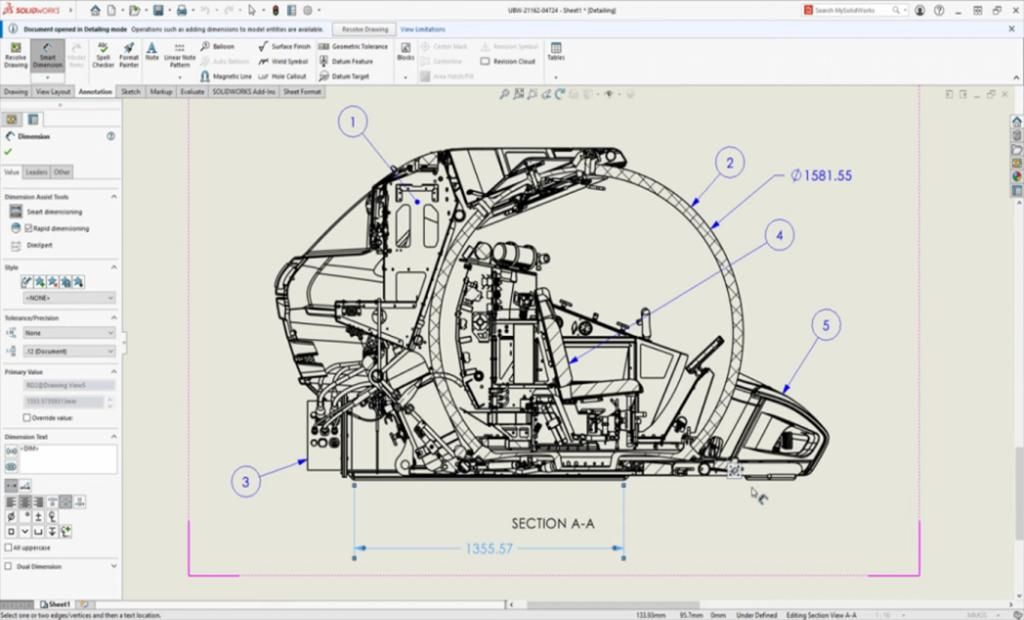Insert a Surface Finish symbol
This screenshot has height=620, width=1024.
(x=284, y=46)
